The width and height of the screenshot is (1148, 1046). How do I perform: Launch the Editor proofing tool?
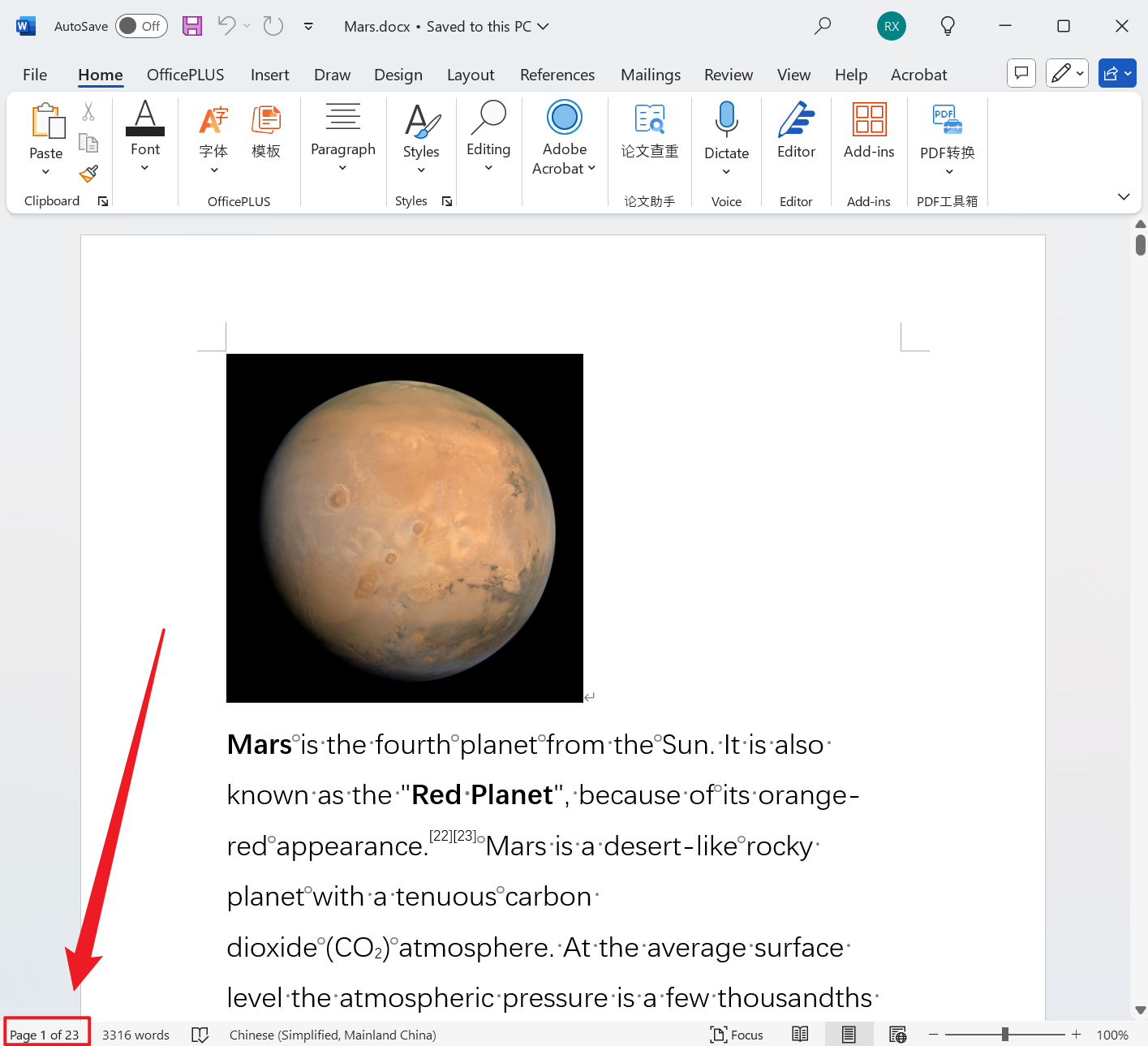[x=796, y=131]
